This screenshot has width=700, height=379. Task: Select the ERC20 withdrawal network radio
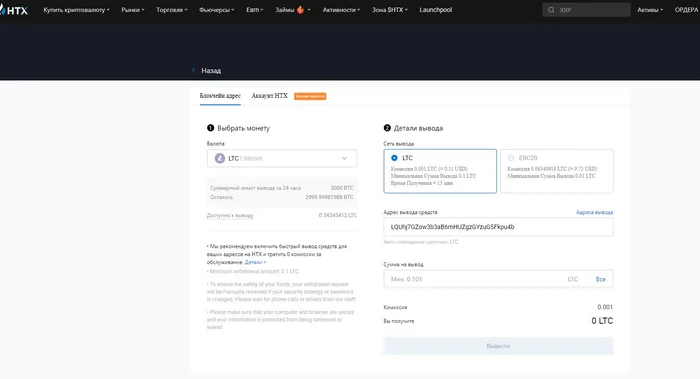511,158
